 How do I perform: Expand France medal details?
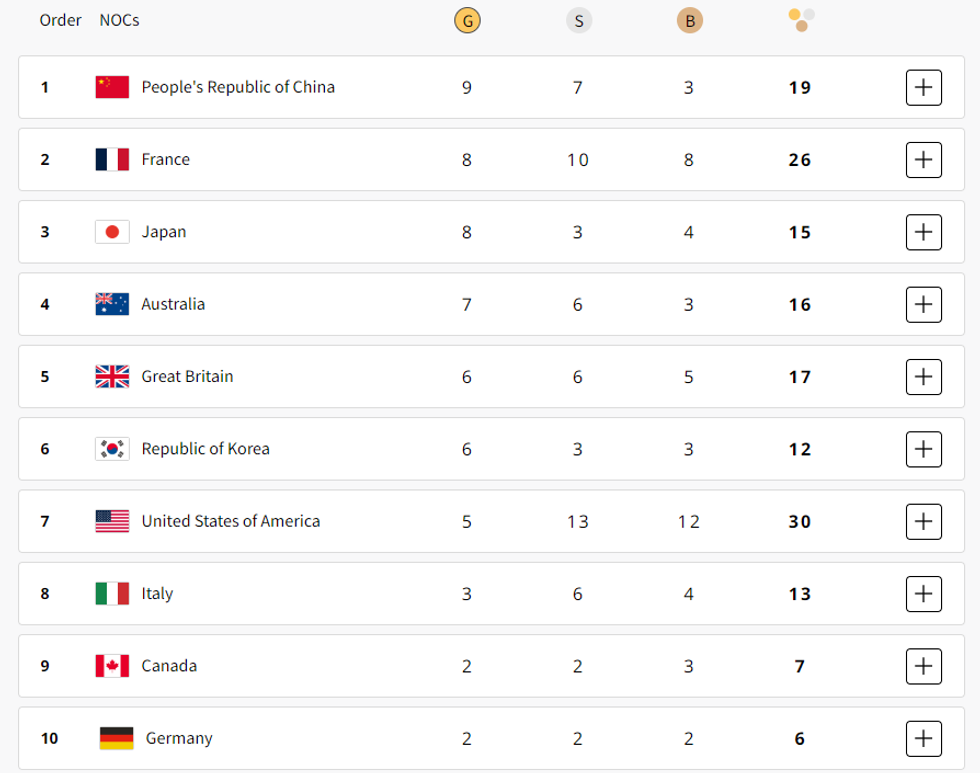click(x=923, y=160)
